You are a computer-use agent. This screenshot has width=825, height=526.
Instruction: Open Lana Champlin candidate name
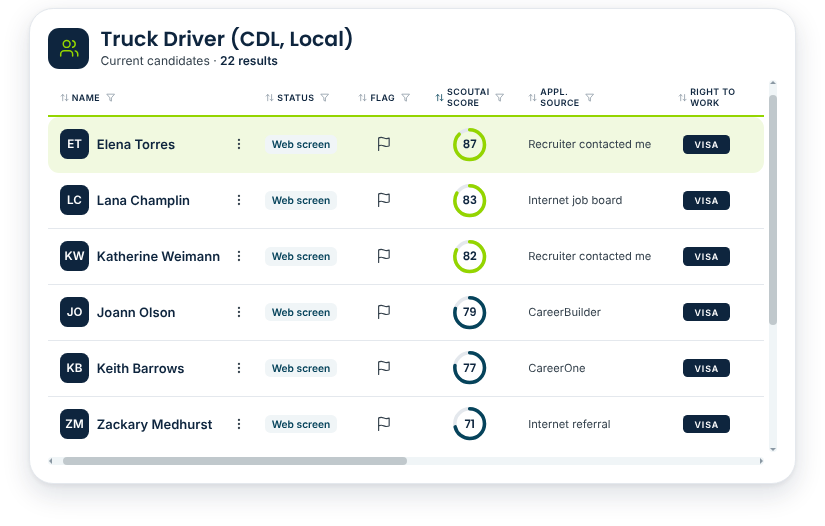point(143,201)
